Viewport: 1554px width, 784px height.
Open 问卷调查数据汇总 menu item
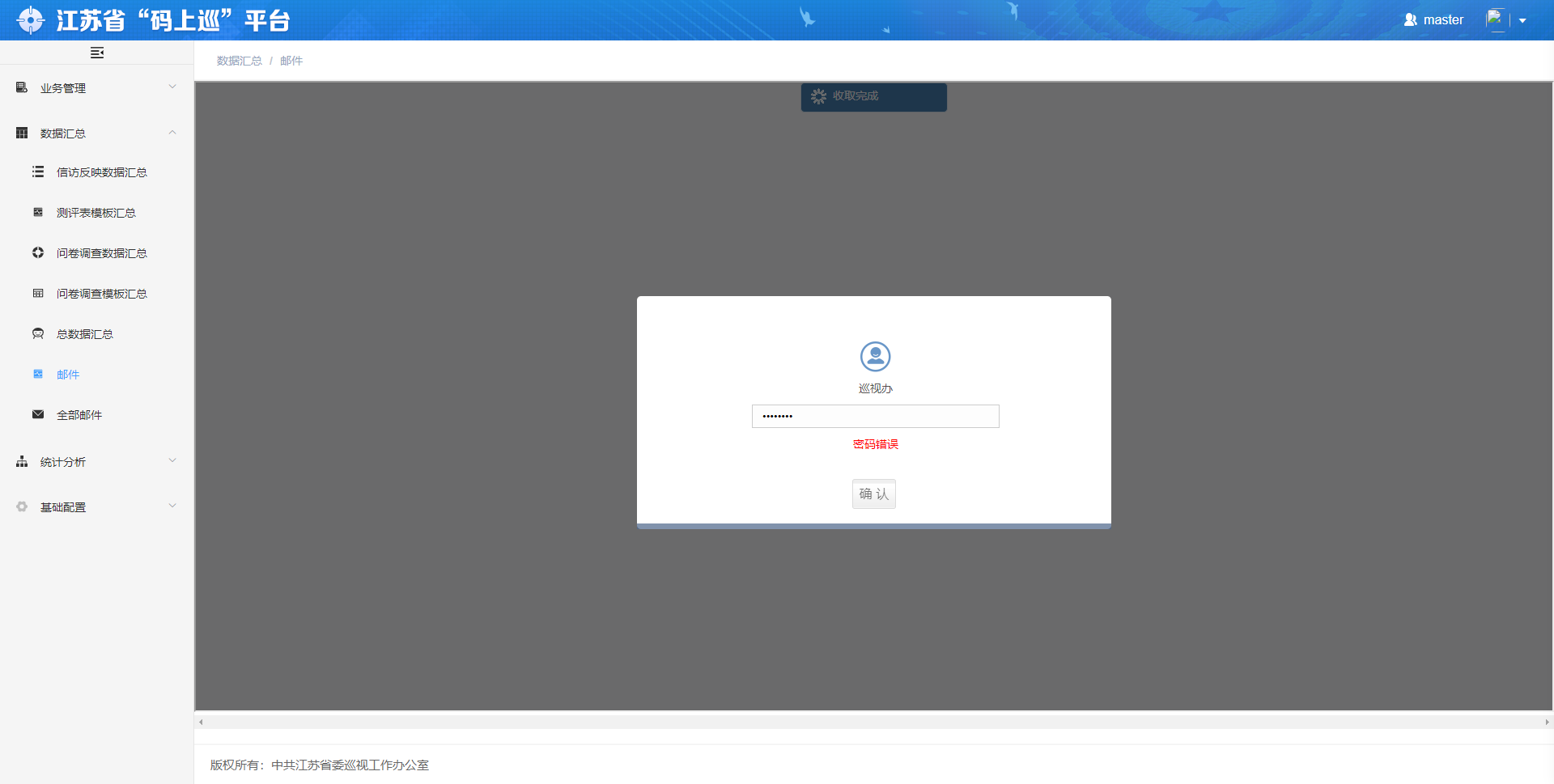point(102,253)
